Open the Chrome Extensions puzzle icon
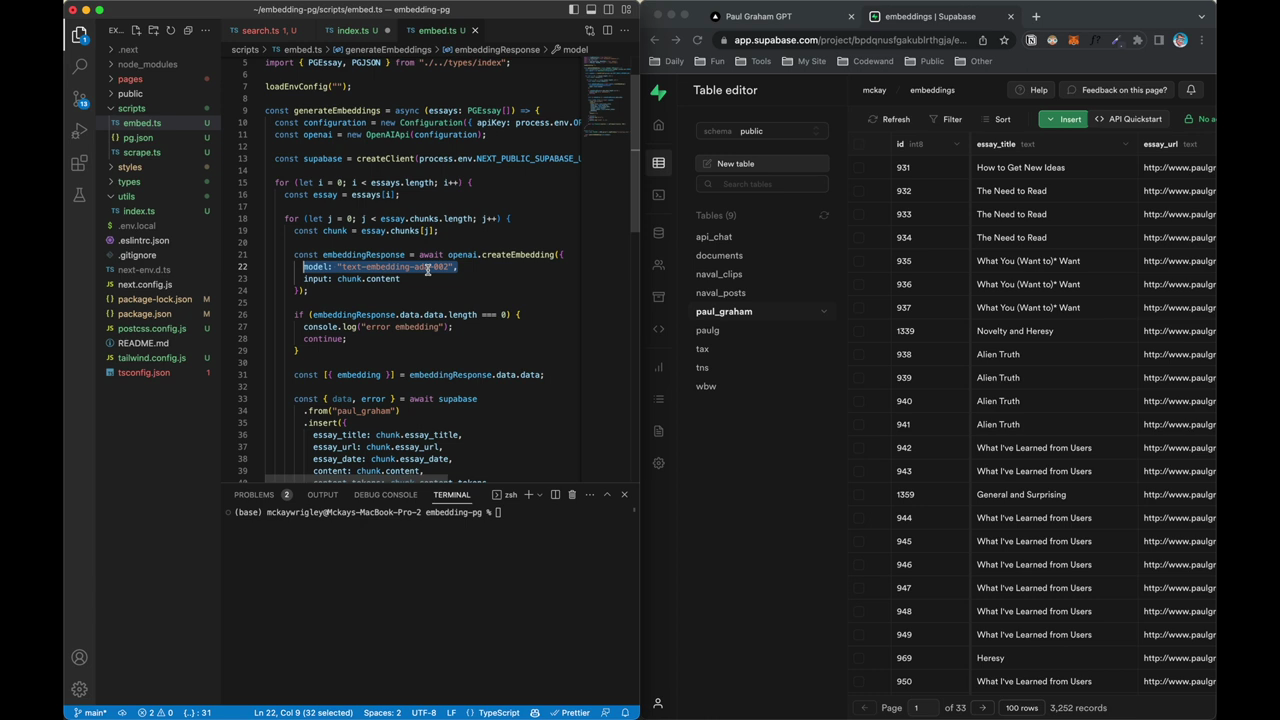The height and width of the screenshot is (720, 1280). 1137,40
